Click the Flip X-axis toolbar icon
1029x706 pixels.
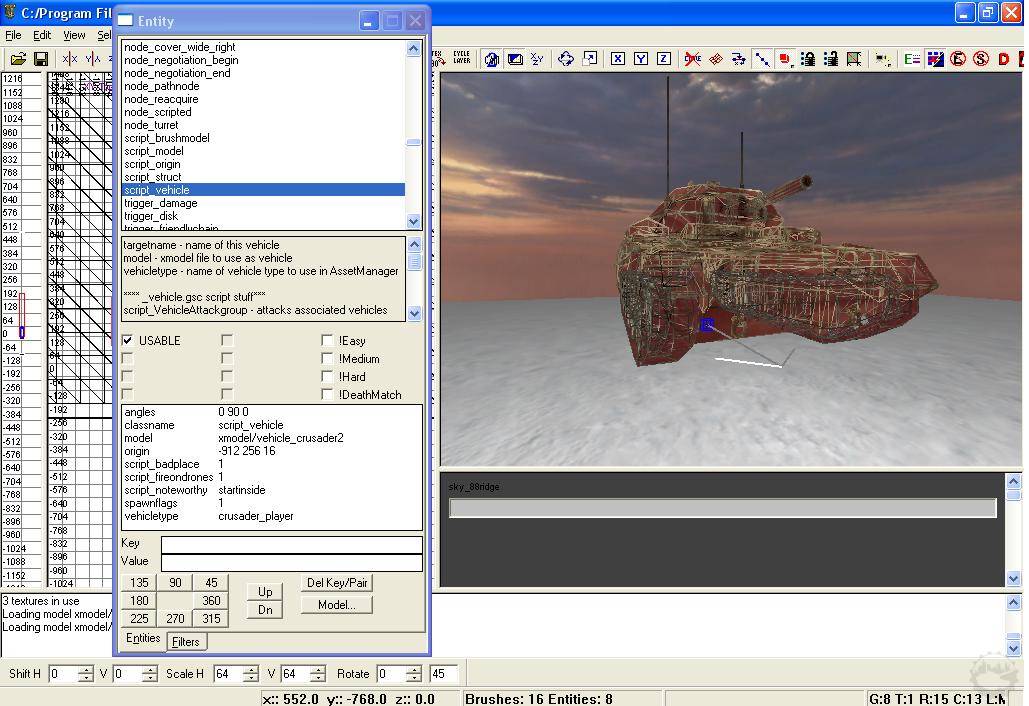pyautogui.click(x=70, y=60)
